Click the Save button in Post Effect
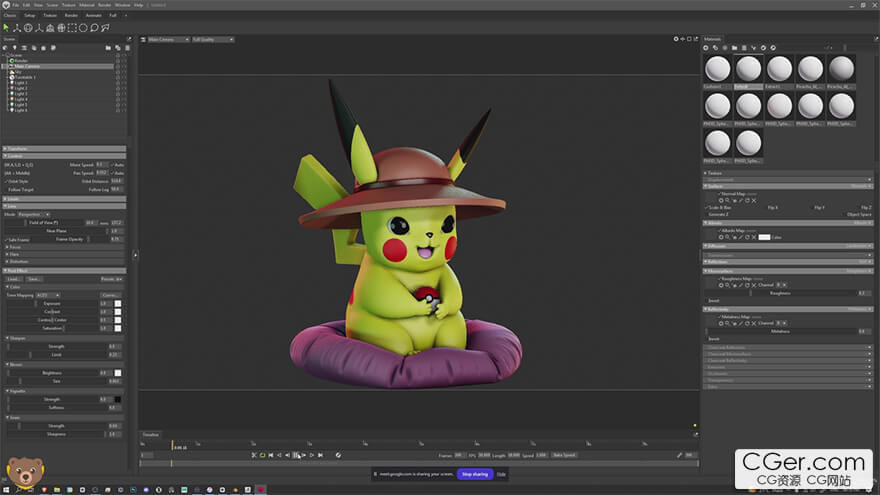This screenshot has height=495, width=880. pos(34,279)
